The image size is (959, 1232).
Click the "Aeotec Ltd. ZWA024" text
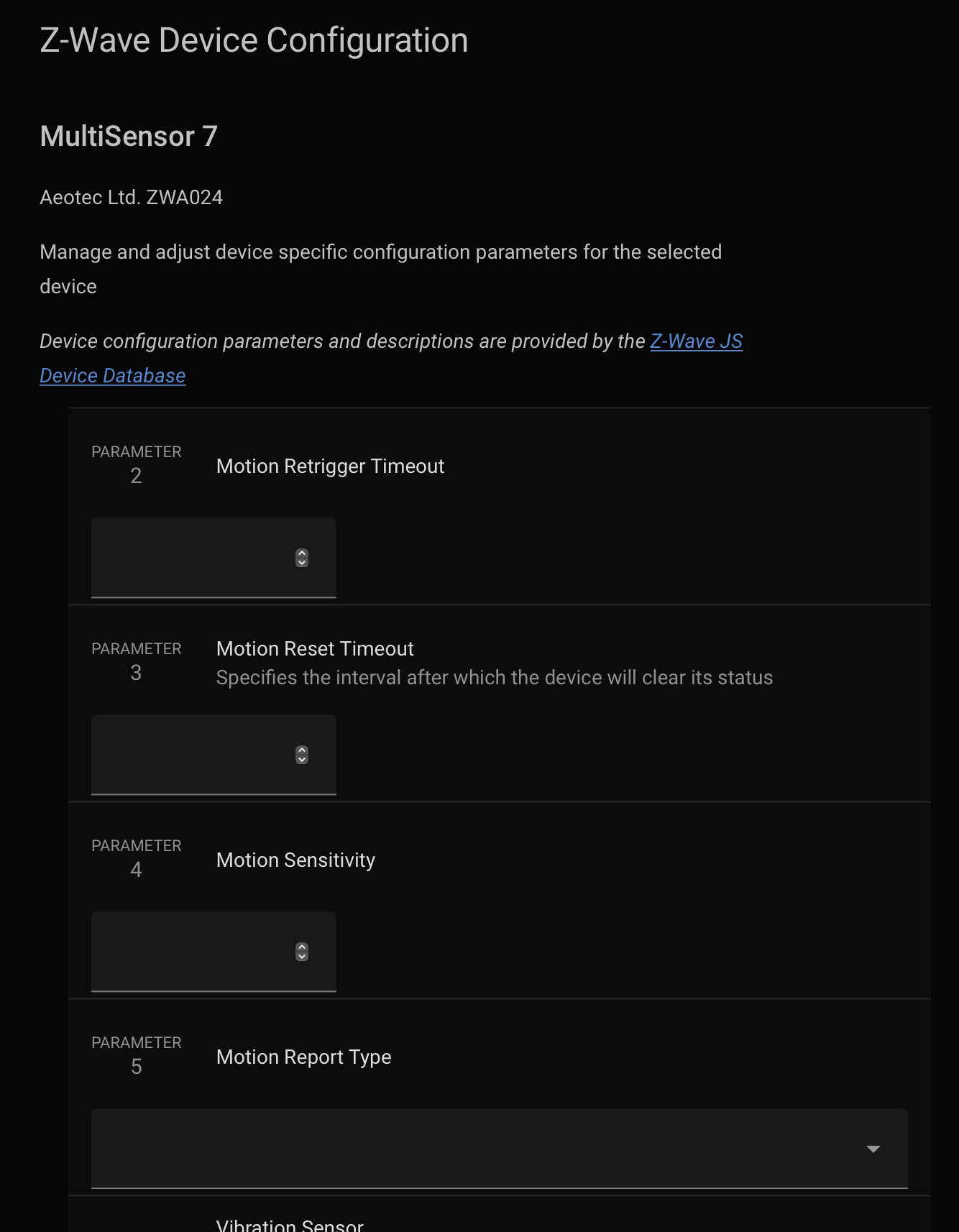click(x=132, y=198)
